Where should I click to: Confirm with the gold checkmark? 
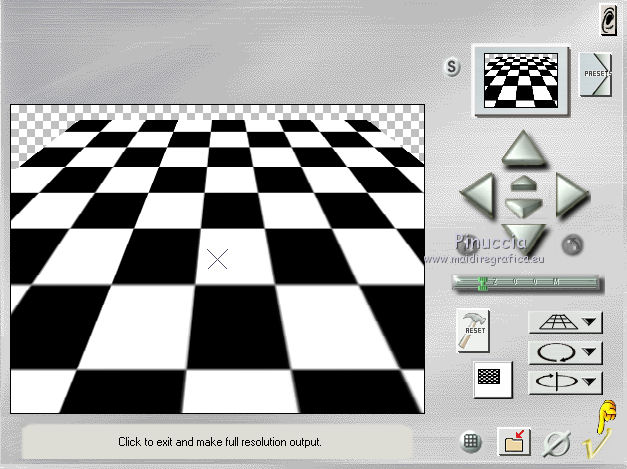click(x=596, y=443)
